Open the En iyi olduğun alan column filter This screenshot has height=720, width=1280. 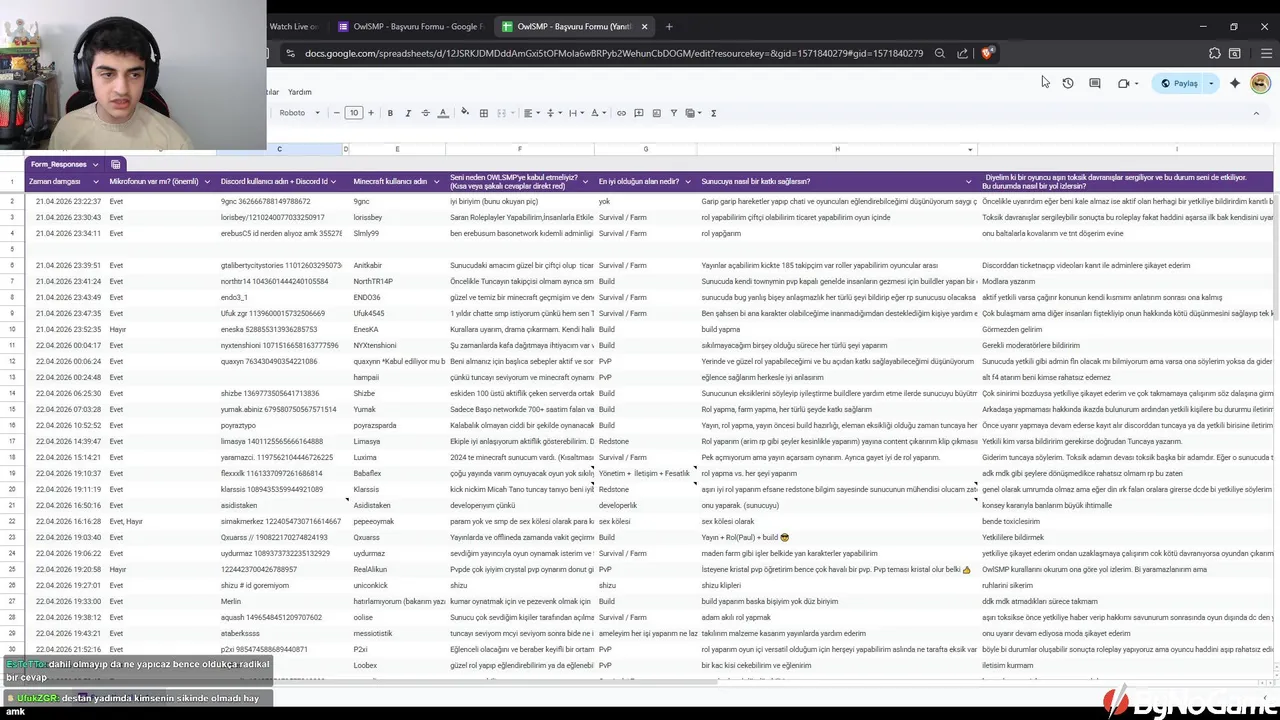point(689,182)
